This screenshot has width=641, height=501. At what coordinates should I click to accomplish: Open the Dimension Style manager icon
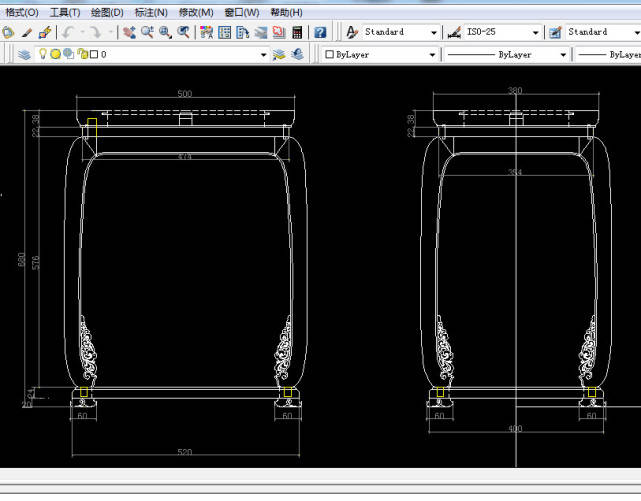[454, 32]
